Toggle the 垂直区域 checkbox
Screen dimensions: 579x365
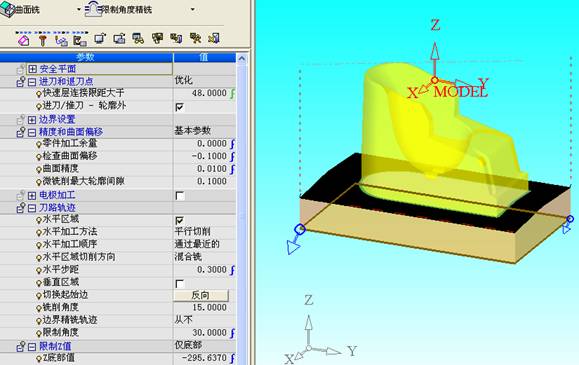click(x=179, y=283)
